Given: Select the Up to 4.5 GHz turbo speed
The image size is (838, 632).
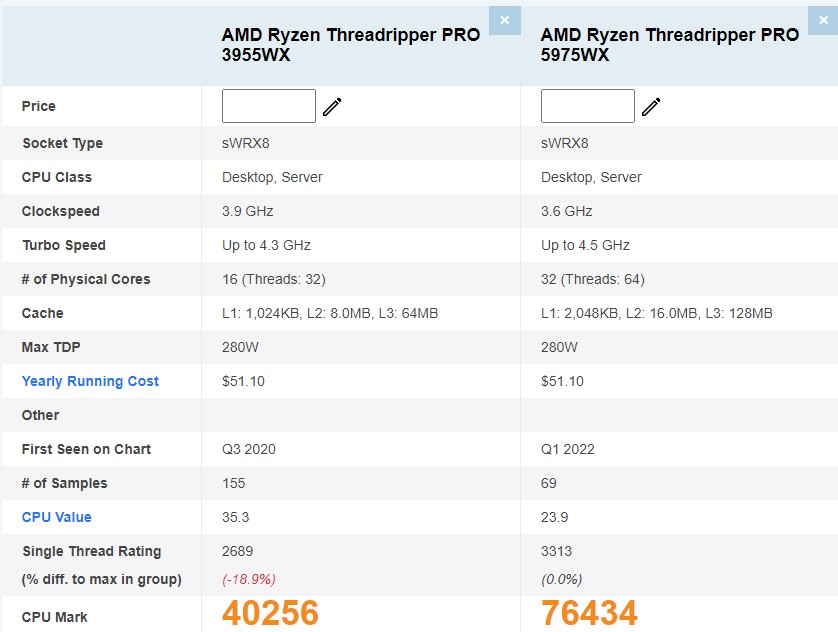Looking at the screenshot, I should pos(585,245).
